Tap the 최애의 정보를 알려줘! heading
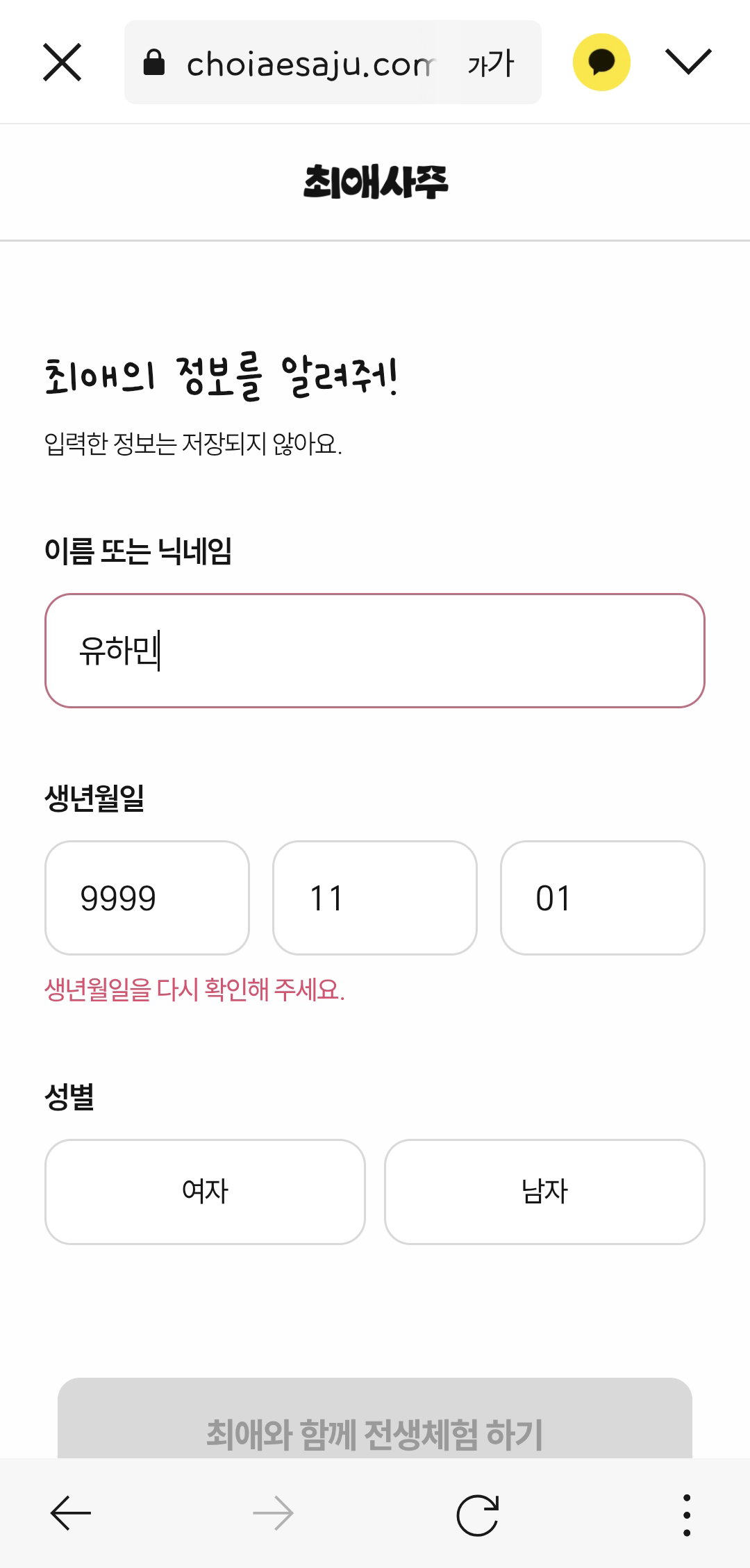 (222, 377)
